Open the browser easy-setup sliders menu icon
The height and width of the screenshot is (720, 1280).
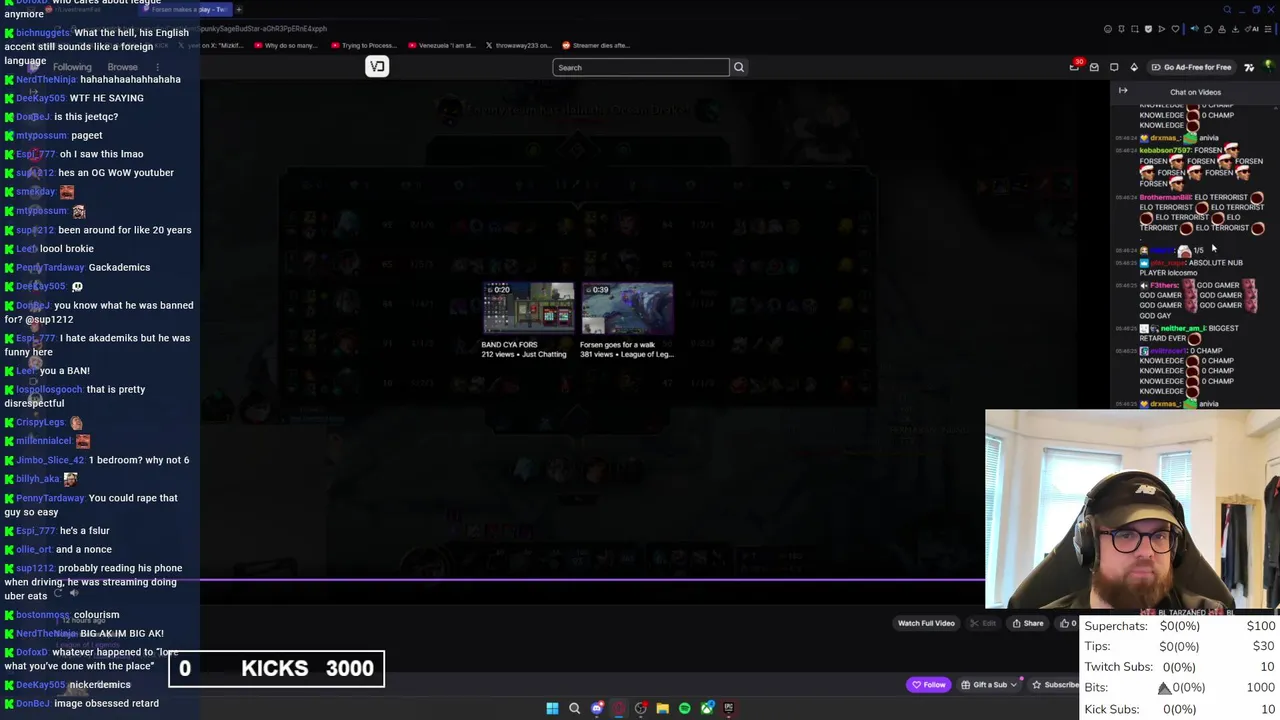pyautogui.click(x=1268, y=29)
